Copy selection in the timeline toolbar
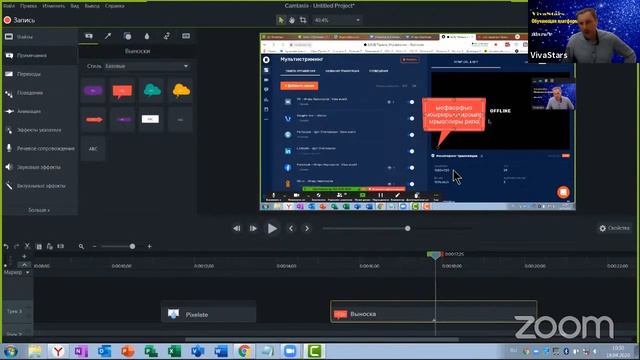This screenshot has height=360, width=640. (39, 247)
